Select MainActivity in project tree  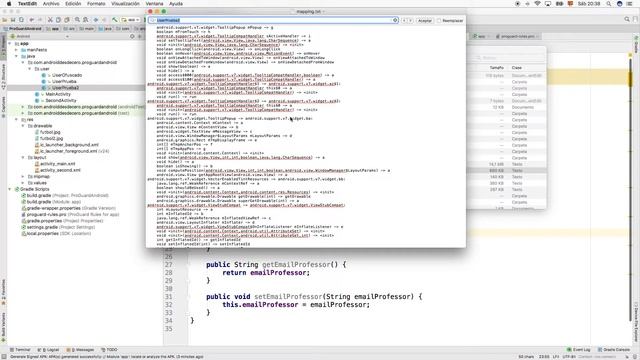[58, 94]
